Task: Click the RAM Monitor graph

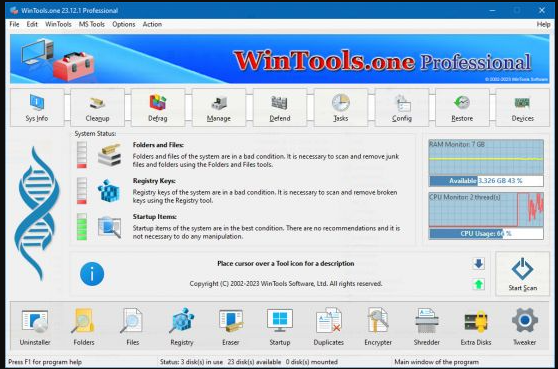Action: (486, 157)
